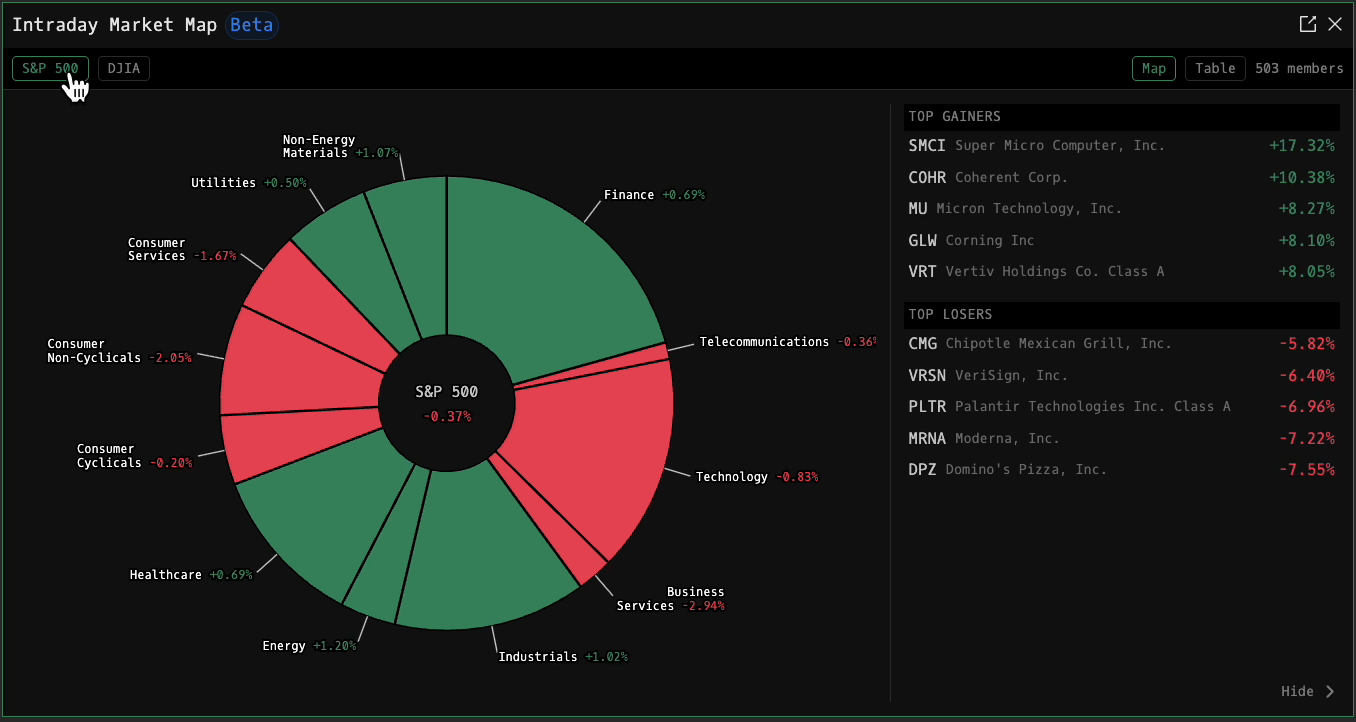1356x722 pixels.
Task: Open GLW Corning Inc row
Action: pyautogui.click(x=1122, y=240)
